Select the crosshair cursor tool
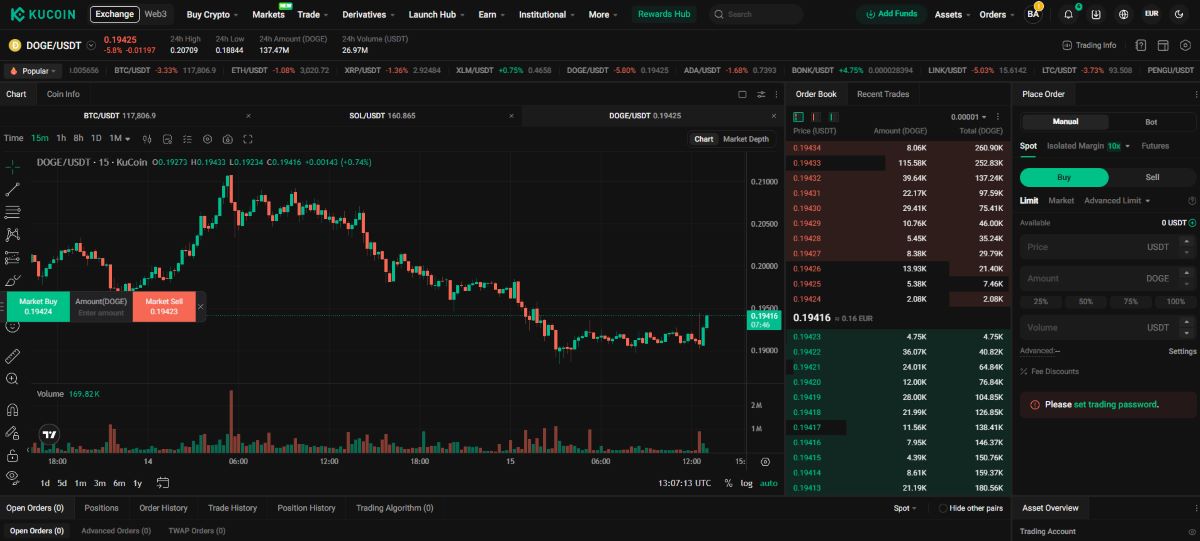The width and height of the screenshot is (1200, 541). coord(12,166)
